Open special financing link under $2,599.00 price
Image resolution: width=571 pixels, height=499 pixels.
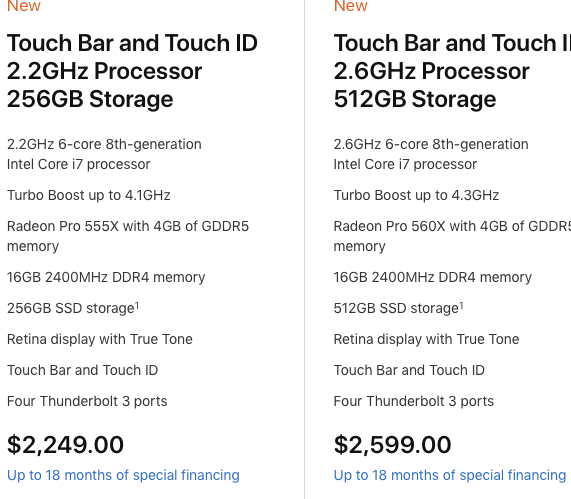(x=450, y=475)
